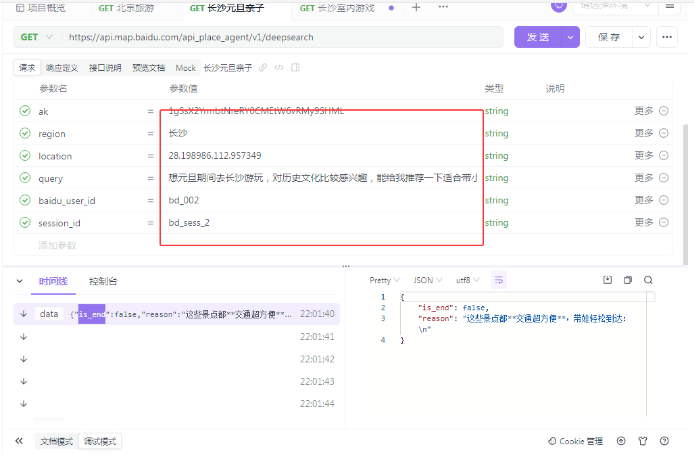Select the timeline event at 22:01:42
Viewport: 694px width, 455px height.
[176, 359]
